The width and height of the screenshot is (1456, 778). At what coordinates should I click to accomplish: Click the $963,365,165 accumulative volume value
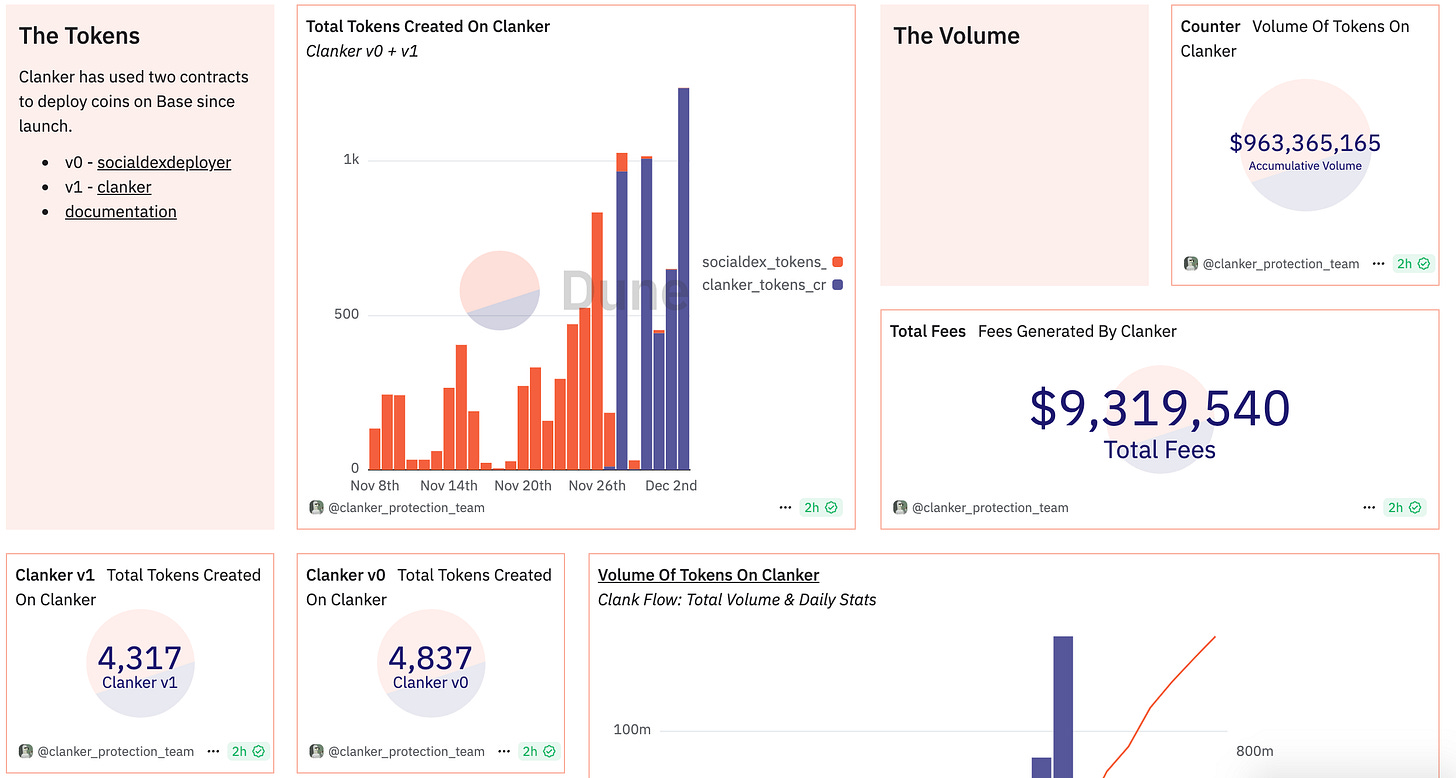(1305, 143)
